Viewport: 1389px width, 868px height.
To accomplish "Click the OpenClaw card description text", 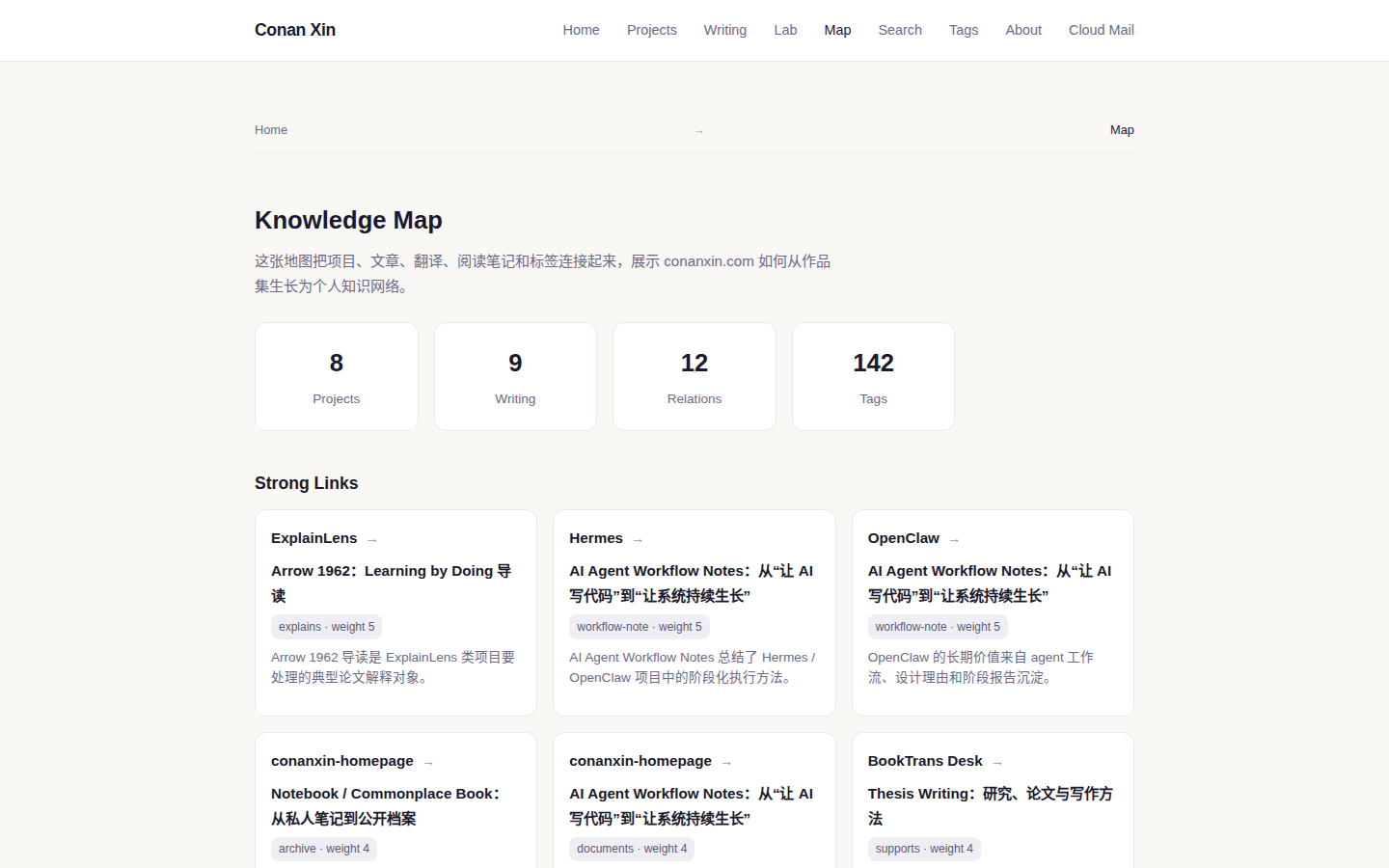I will 981,667.
